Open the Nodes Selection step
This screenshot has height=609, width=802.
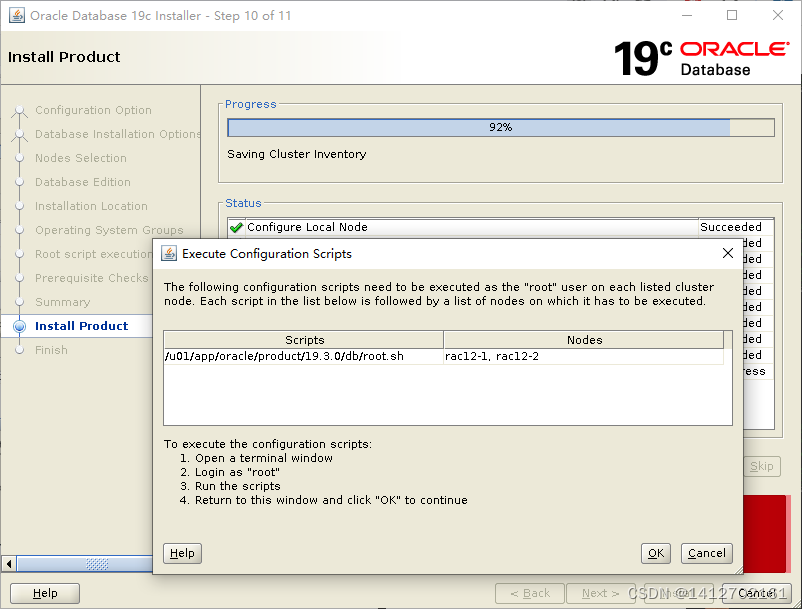point(81,158)
